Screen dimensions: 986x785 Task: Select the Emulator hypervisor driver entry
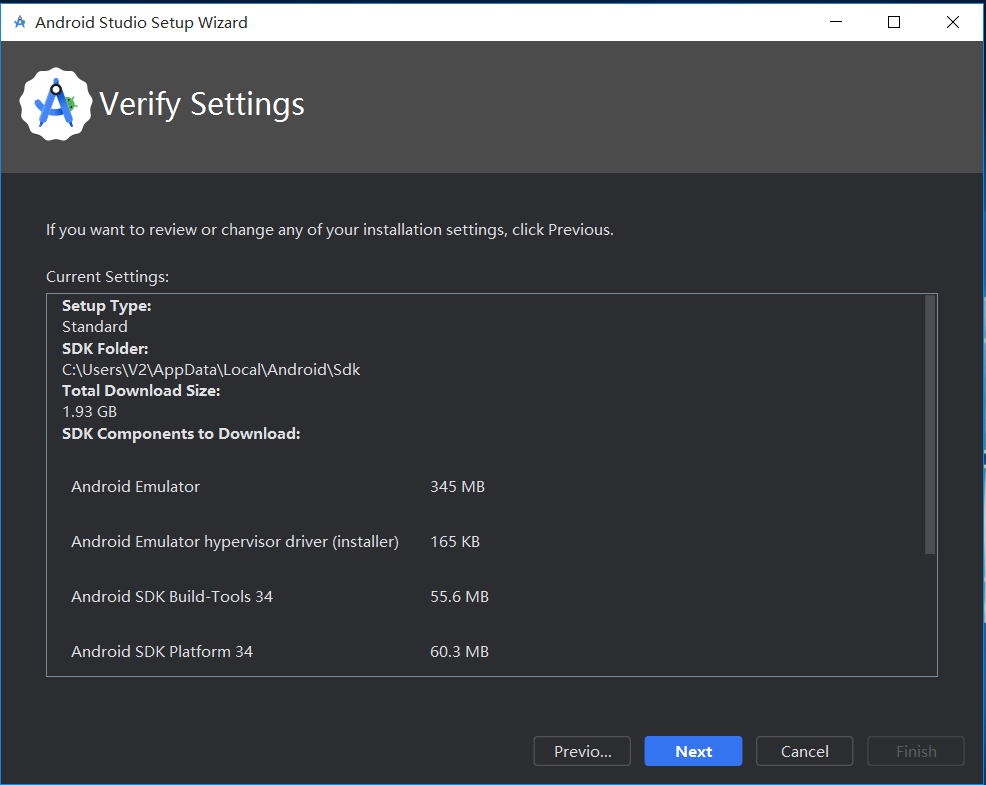tap(235, 542)
